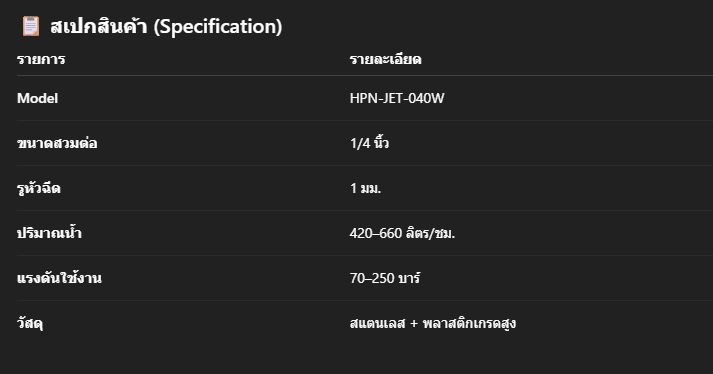Select the ปริมาณน้ำ row label

pyautogui.click(x=49, y=233)
